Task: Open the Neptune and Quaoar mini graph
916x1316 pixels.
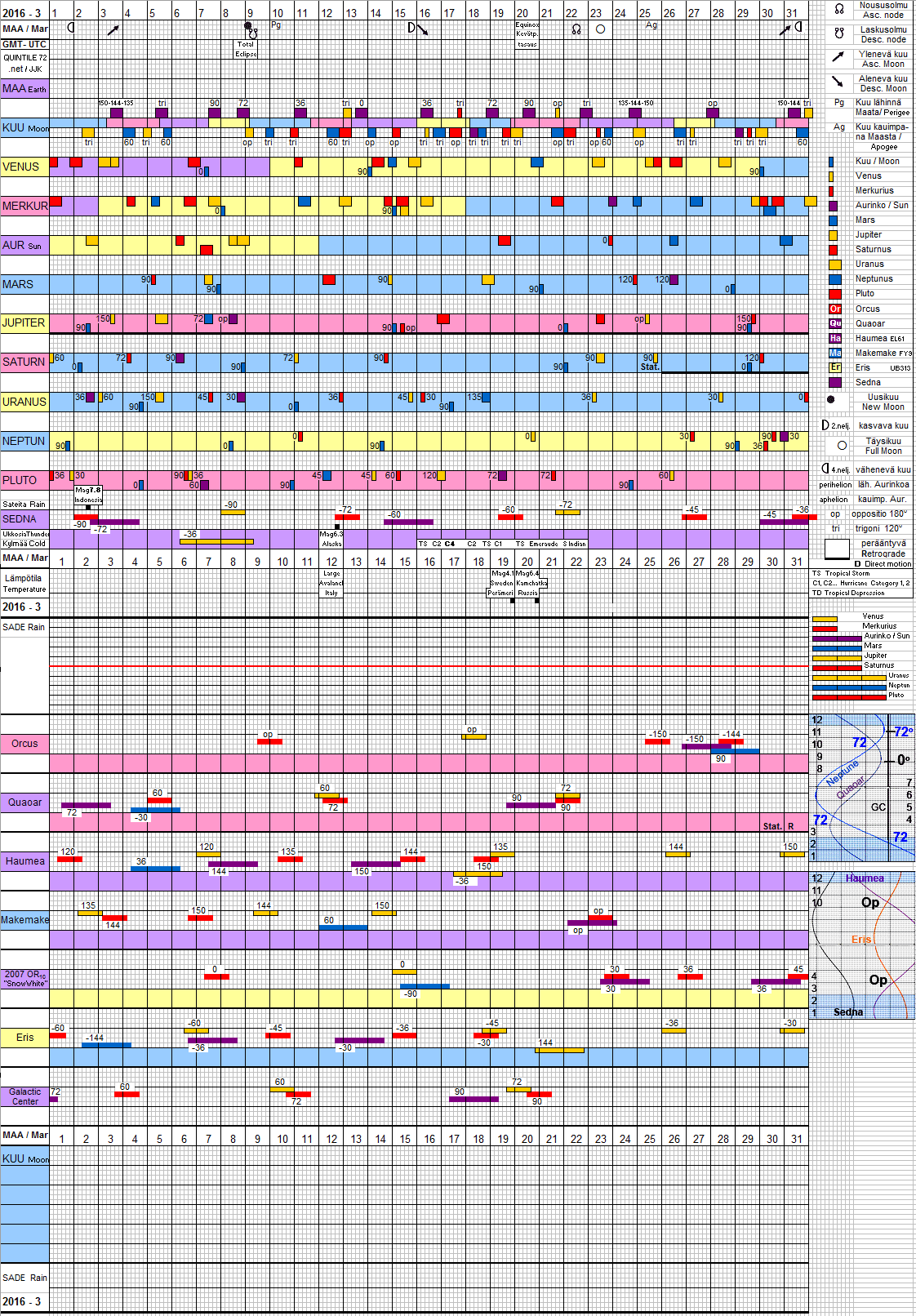Action: click(x=862, y=788)
